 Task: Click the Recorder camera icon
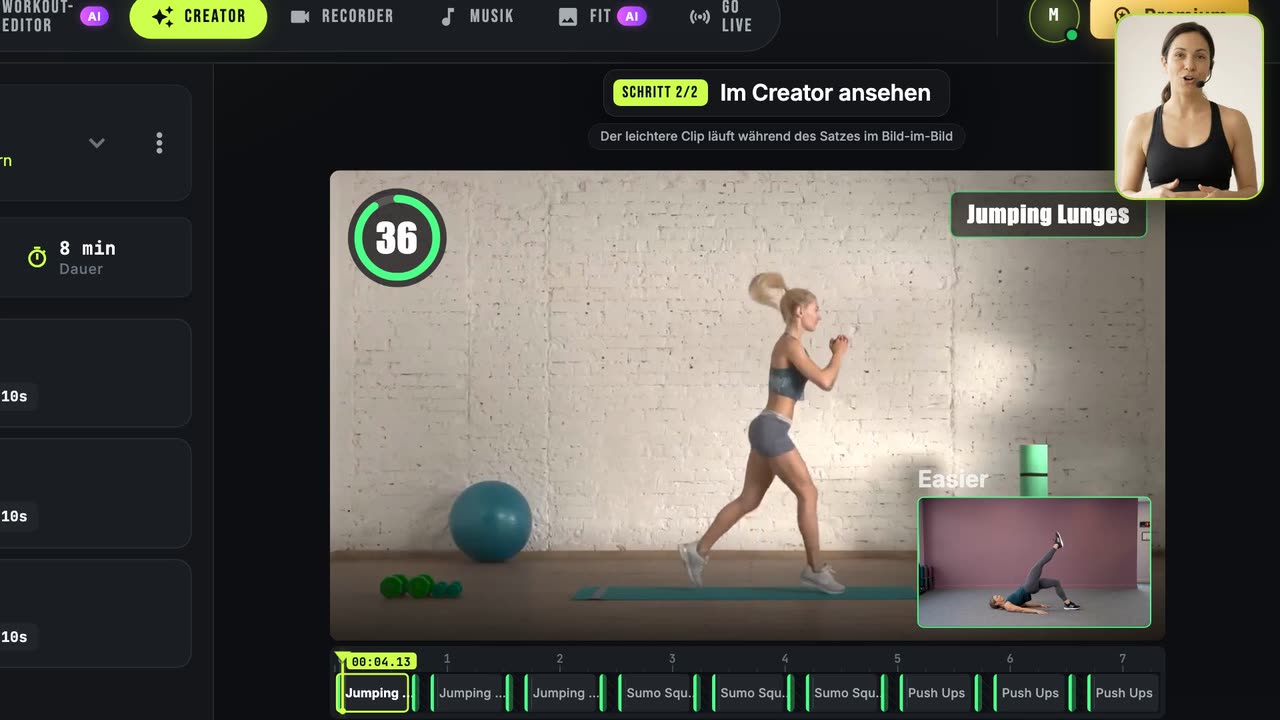(300, 17)
